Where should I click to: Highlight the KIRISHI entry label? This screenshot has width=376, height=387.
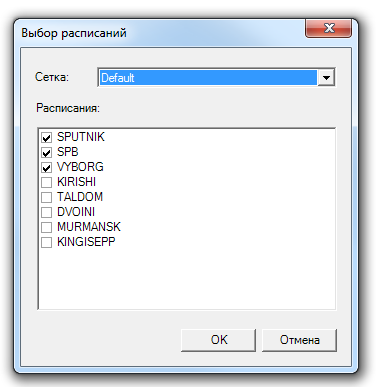(76, 182)
